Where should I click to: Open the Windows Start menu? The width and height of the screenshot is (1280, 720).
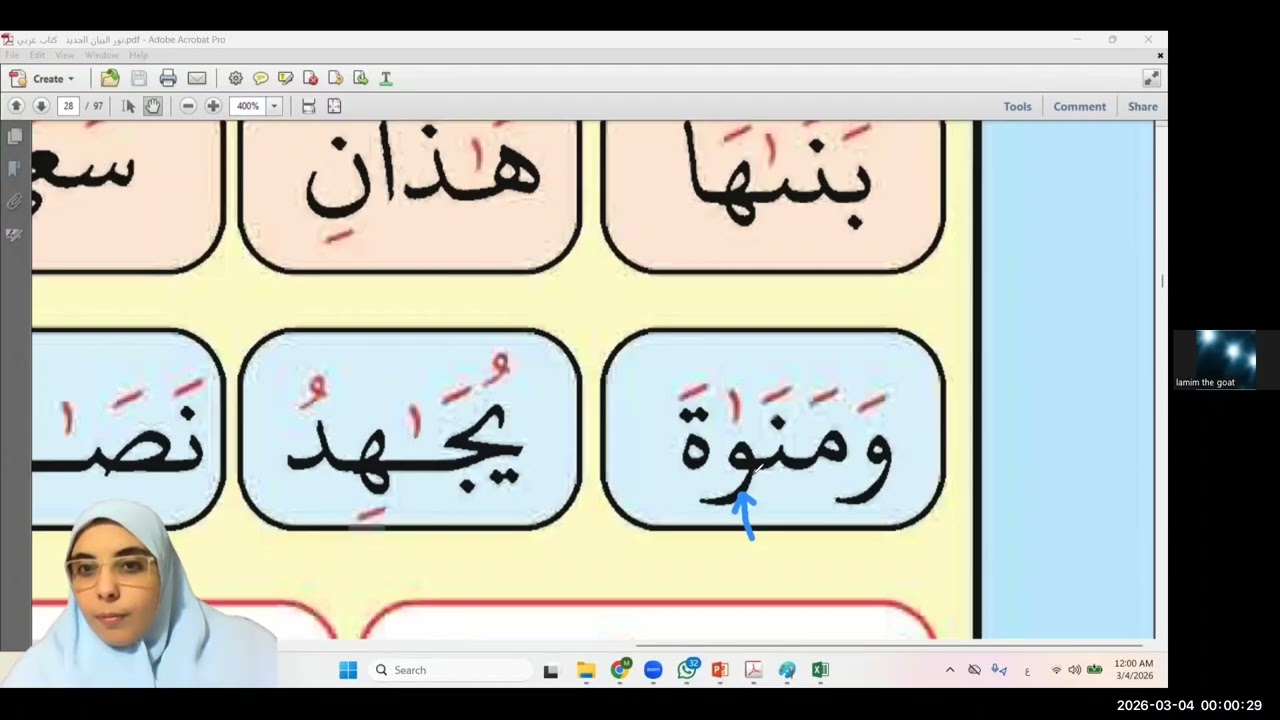click(348, 670)
